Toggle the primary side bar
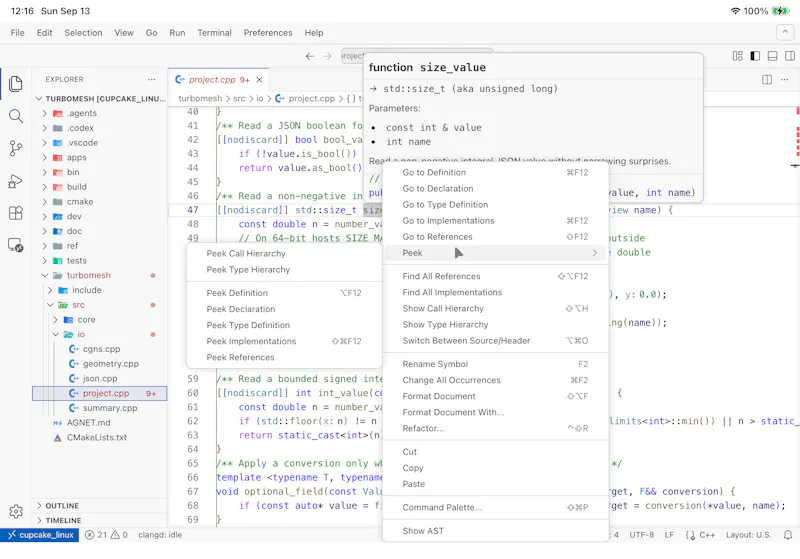This screenshot has width=800, height=559. pyautogui.click(x=755, y=56)
